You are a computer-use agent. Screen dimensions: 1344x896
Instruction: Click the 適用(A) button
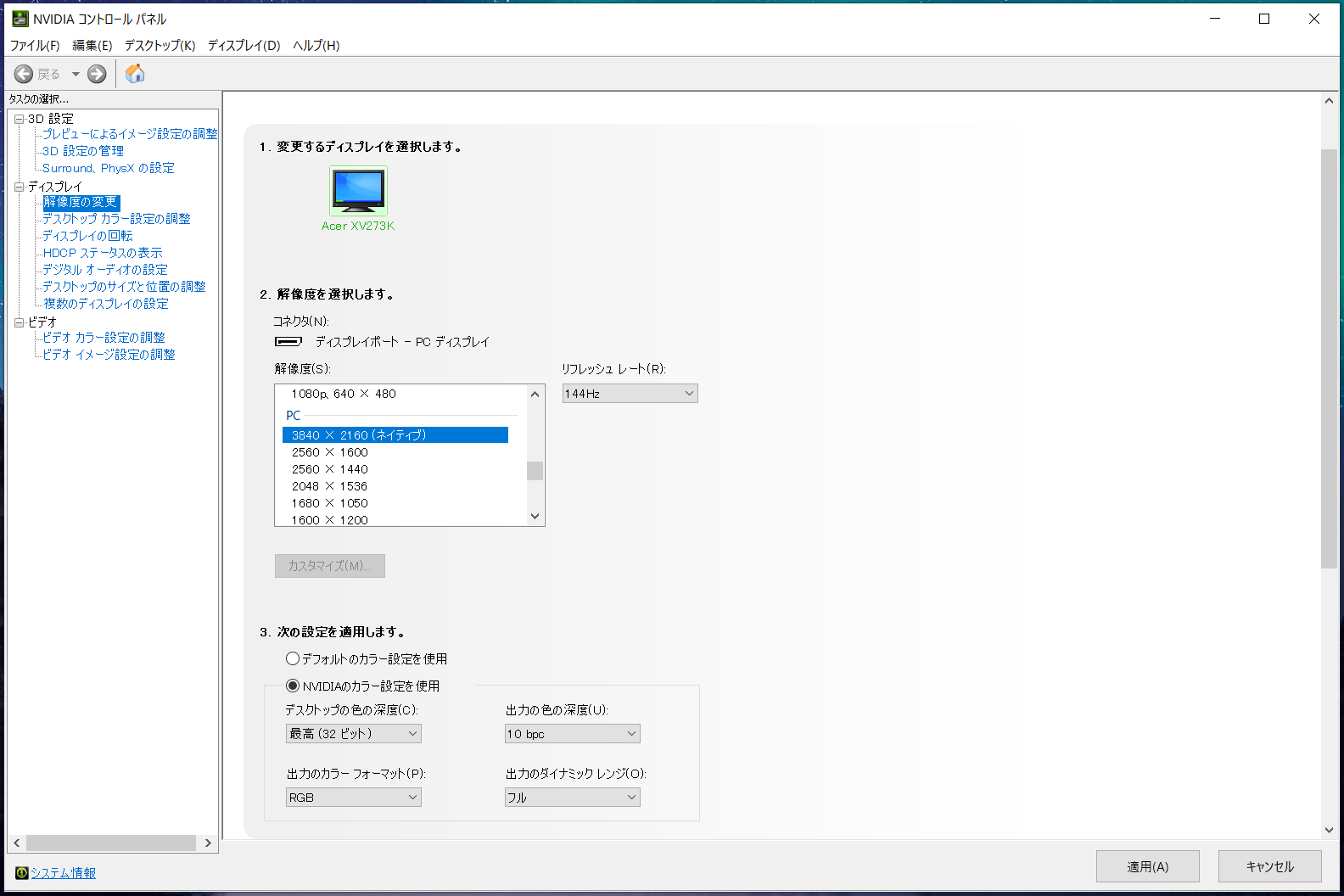[1148, 866]
